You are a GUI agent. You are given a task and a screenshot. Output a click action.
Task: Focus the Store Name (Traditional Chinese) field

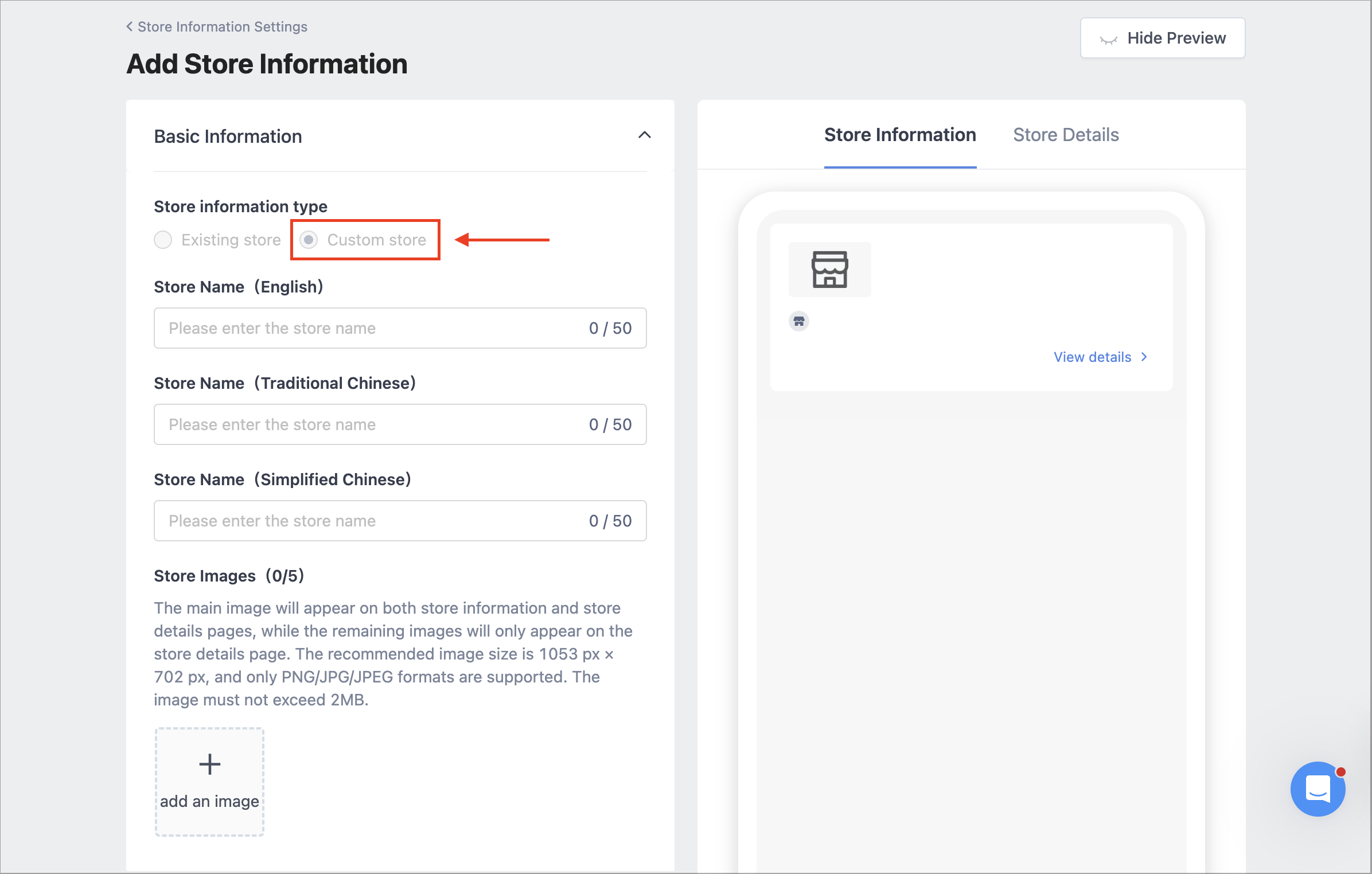(x=400, y=424)
